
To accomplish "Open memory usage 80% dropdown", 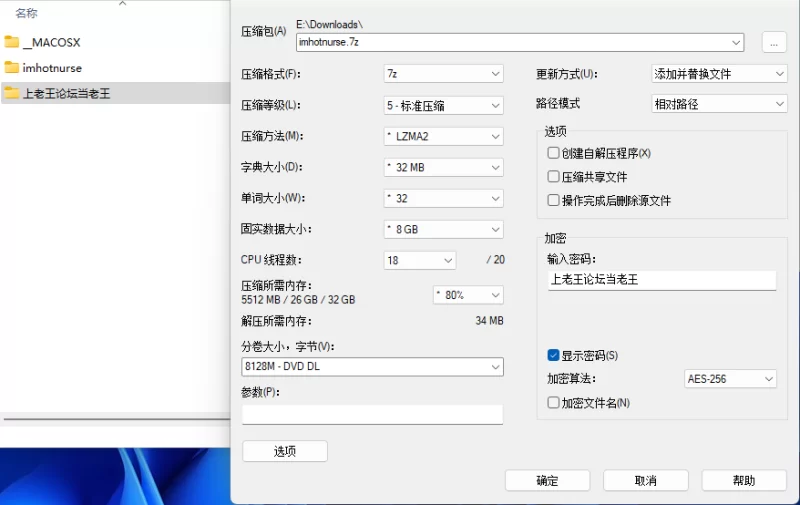I will [468, 295].
